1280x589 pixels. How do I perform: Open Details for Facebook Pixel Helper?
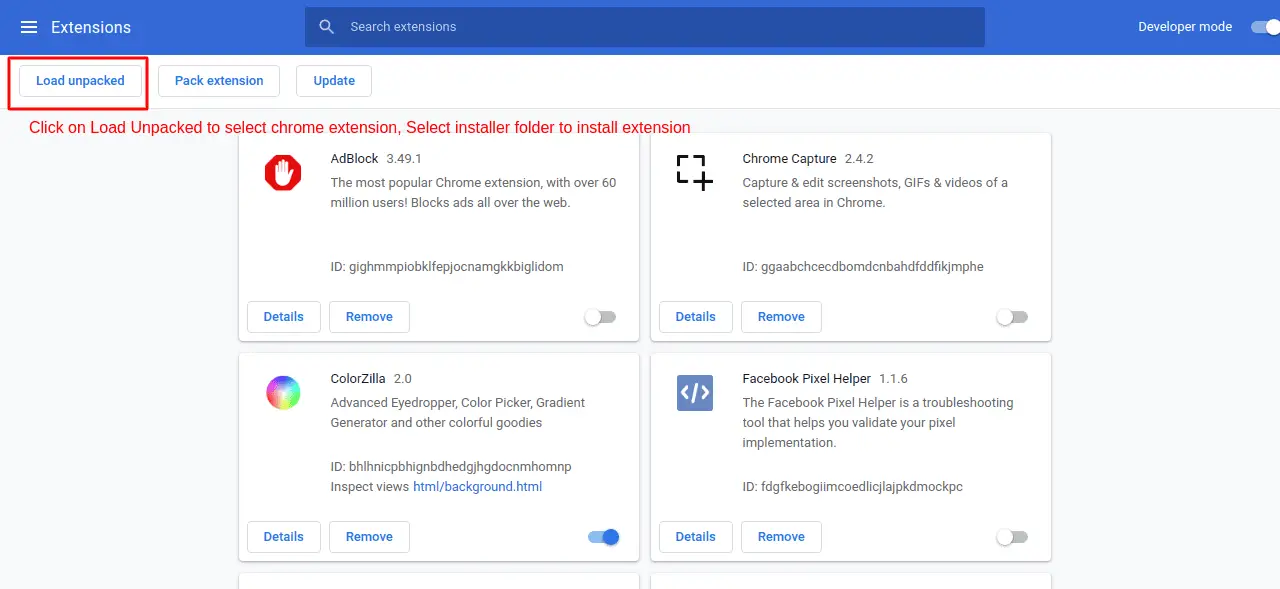tap(695, 537)
